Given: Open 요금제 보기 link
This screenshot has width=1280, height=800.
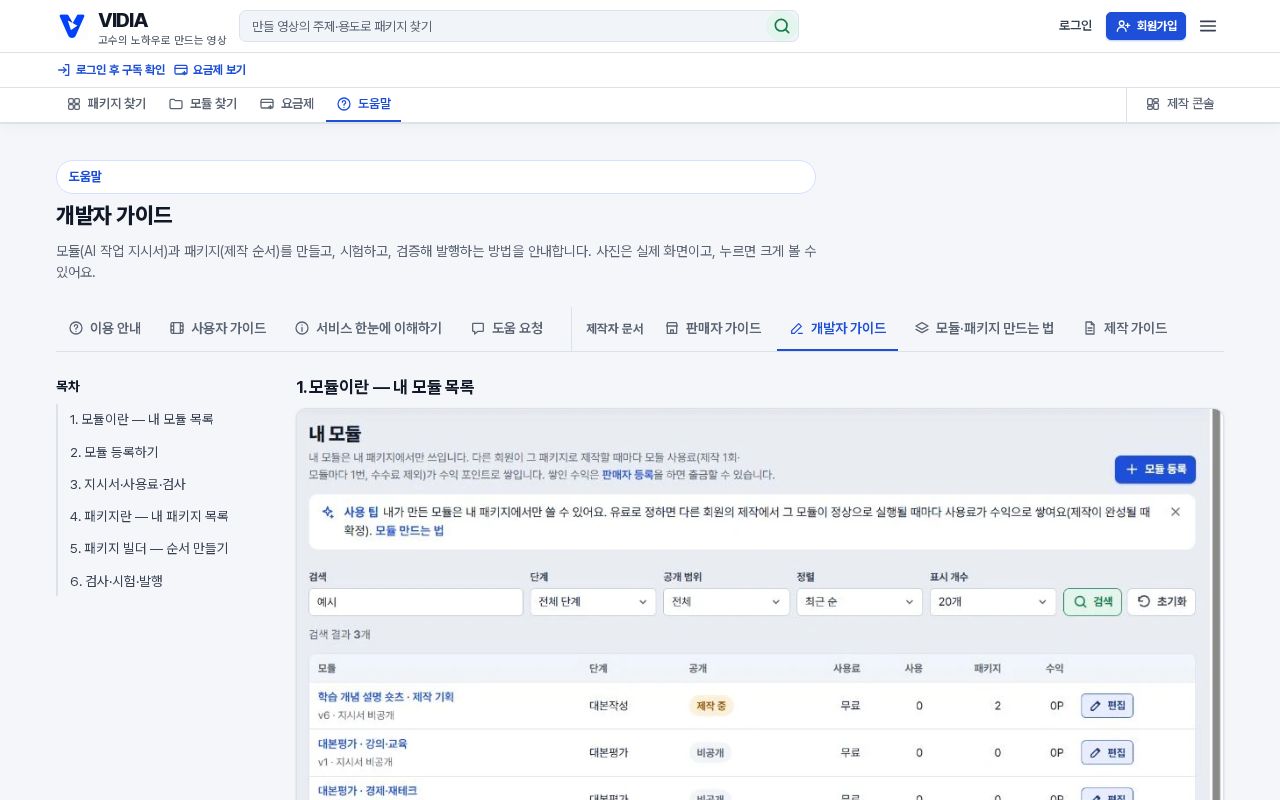Looking at the screenshot, I should [x=210, y=70].
